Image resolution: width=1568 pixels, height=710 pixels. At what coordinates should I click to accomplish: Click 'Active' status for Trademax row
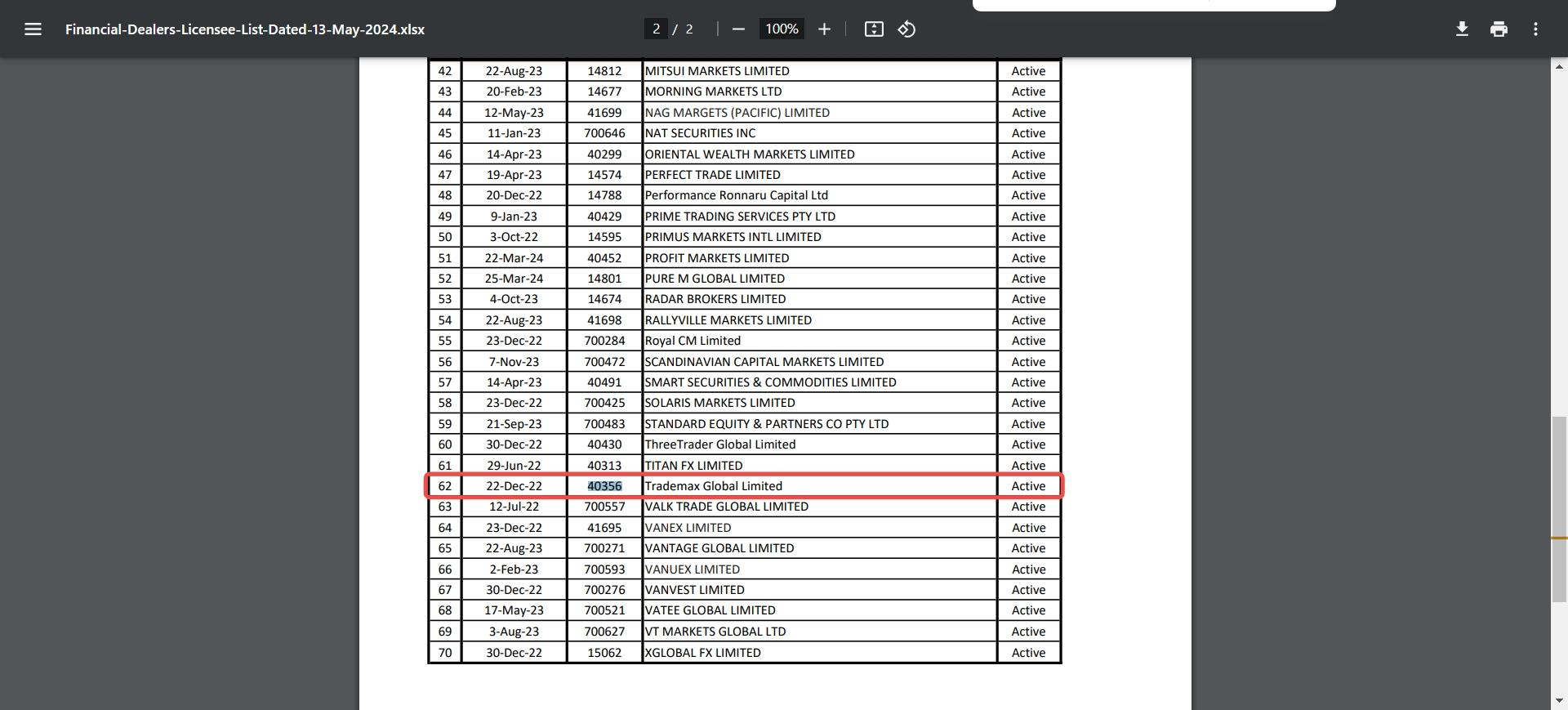click(x=1028, y=486)
